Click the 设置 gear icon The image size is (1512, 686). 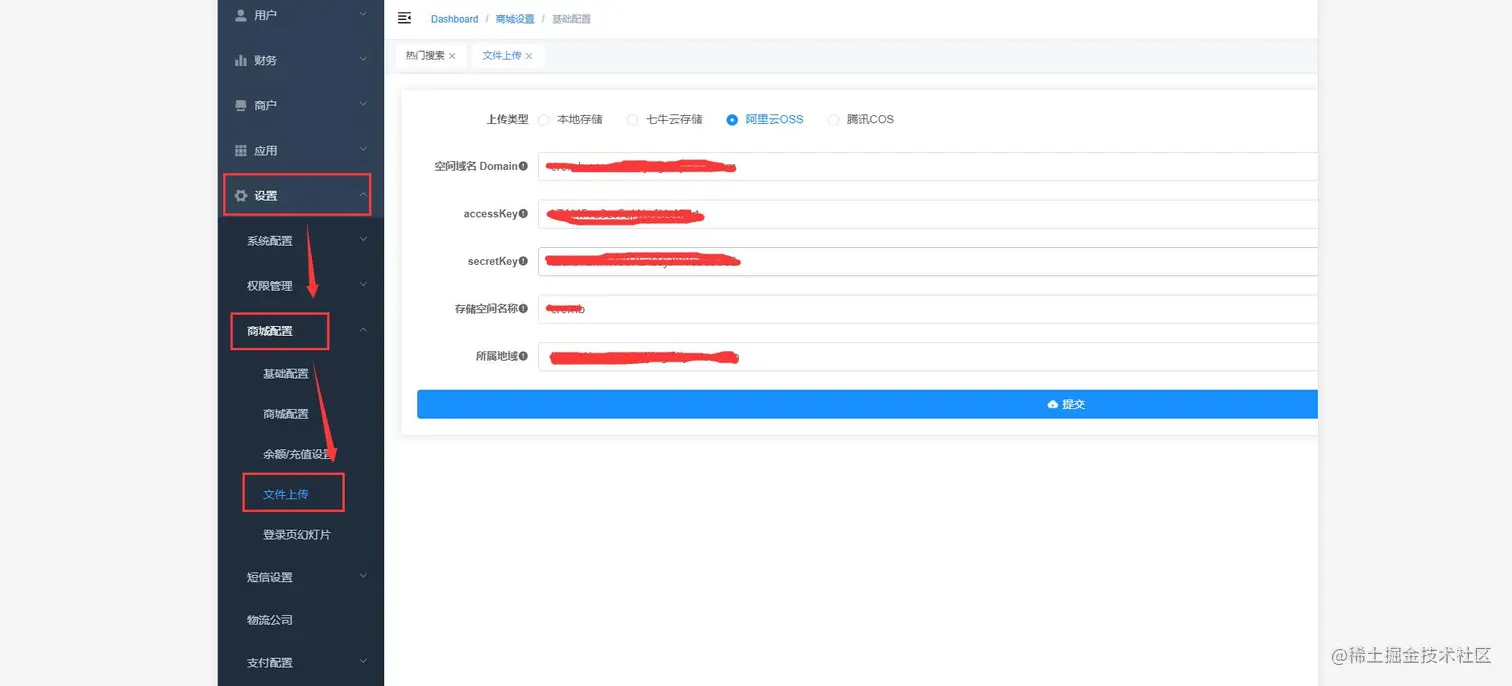pos(240,196)
